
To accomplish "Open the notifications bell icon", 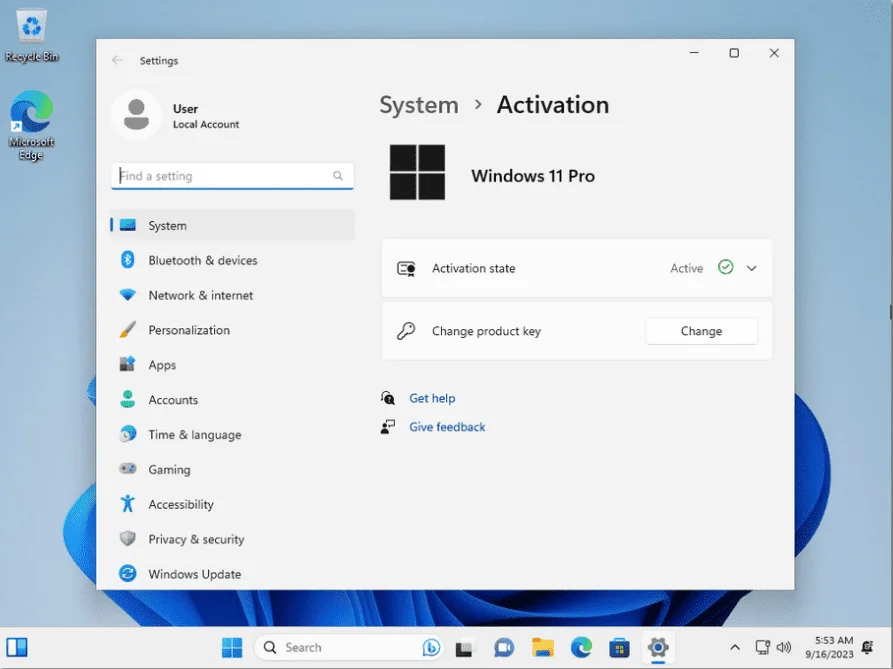I will tap(867, 647).
